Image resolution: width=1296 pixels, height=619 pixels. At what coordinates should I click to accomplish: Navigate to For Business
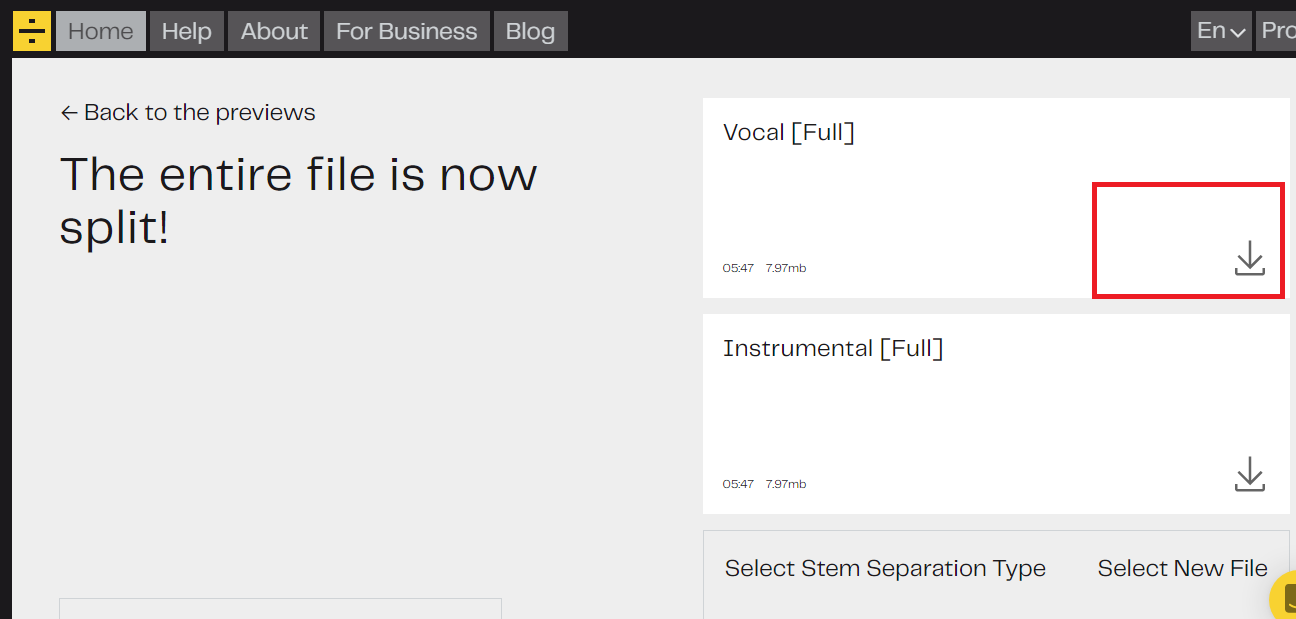406,31
